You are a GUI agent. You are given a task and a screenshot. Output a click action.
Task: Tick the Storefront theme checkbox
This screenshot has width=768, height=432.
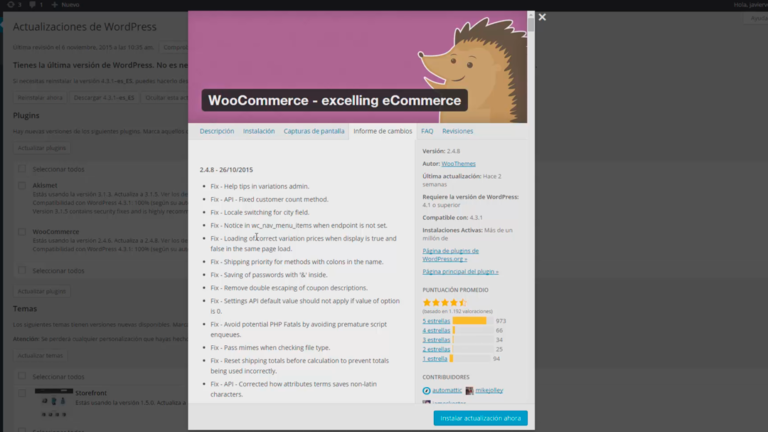point(22,393)
